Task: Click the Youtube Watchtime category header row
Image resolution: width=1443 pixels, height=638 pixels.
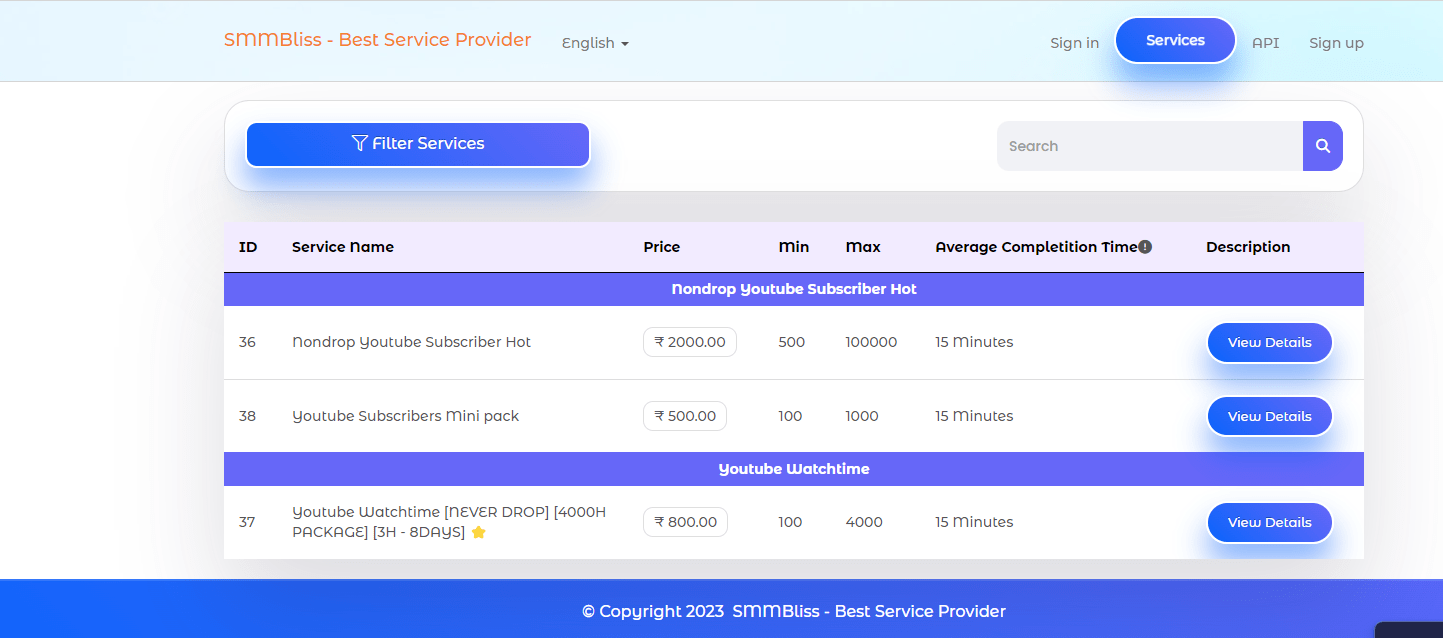Action: (793, 469)
